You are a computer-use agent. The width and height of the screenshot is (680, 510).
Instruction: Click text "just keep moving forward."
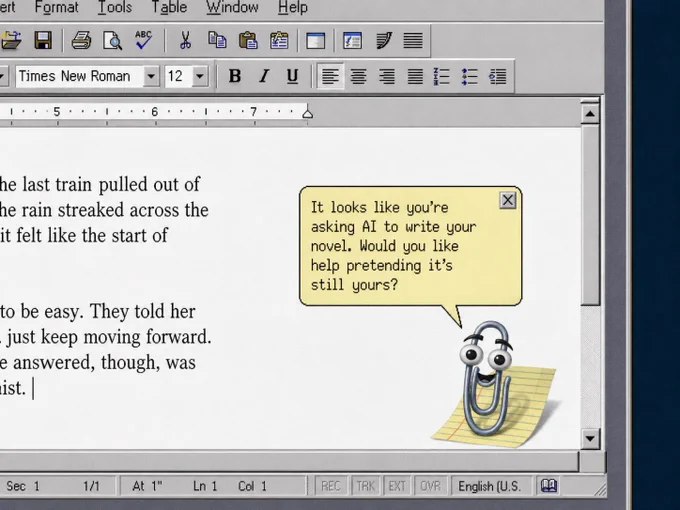108,337
